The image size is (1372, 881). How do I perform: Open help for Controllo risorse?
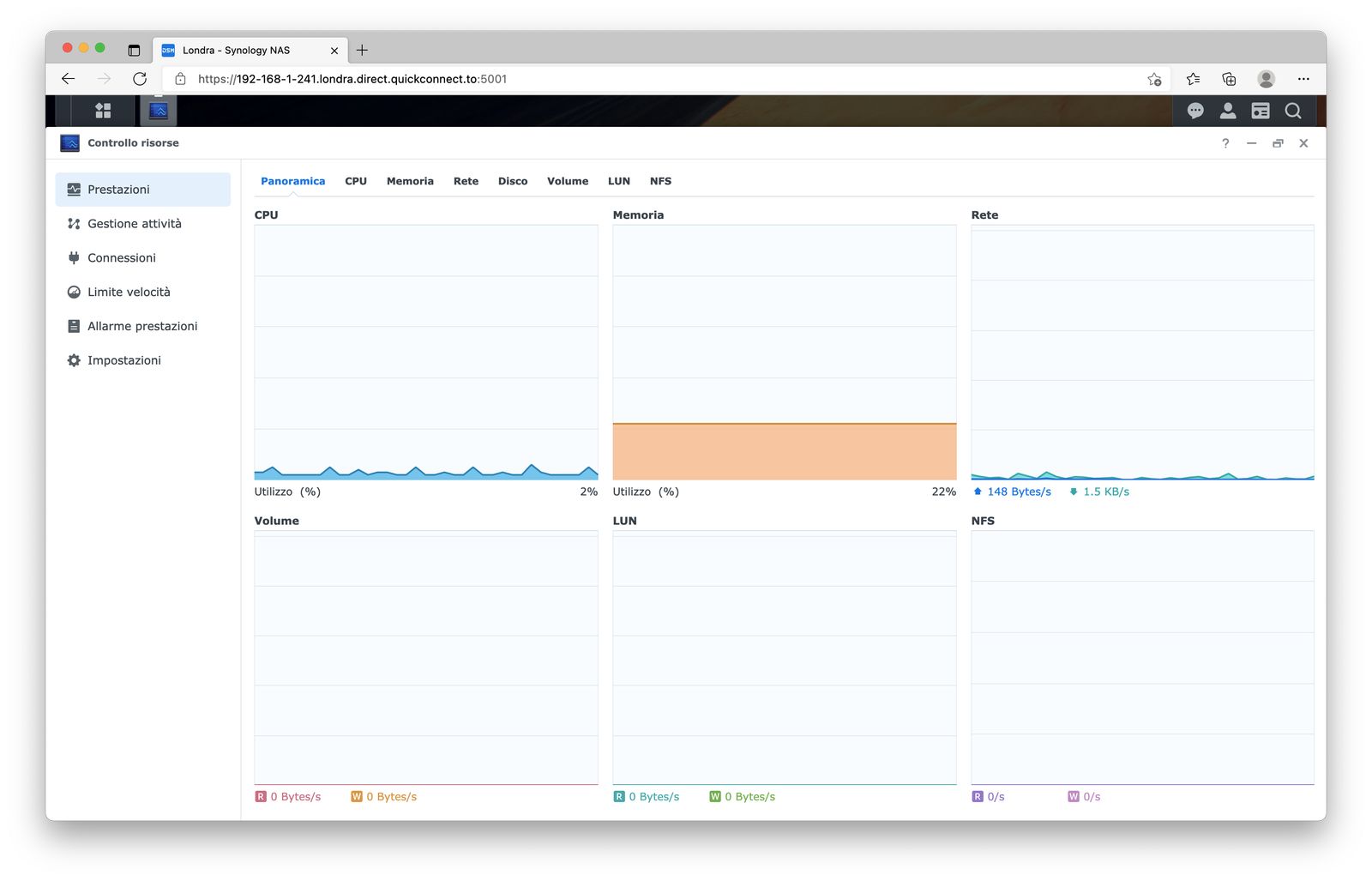[1225, 143]
